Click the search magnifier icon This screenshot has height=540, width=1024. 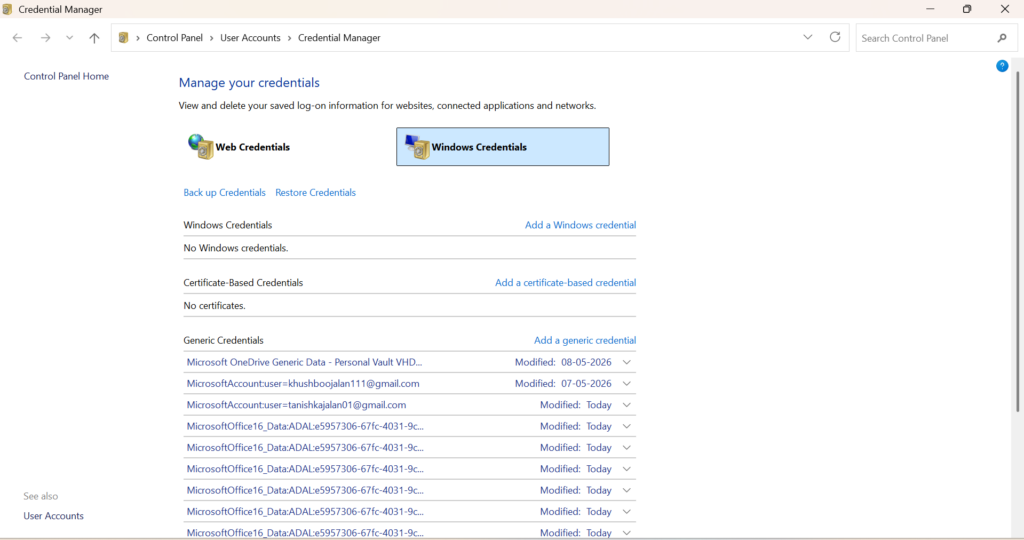[x=1002, y=38]
